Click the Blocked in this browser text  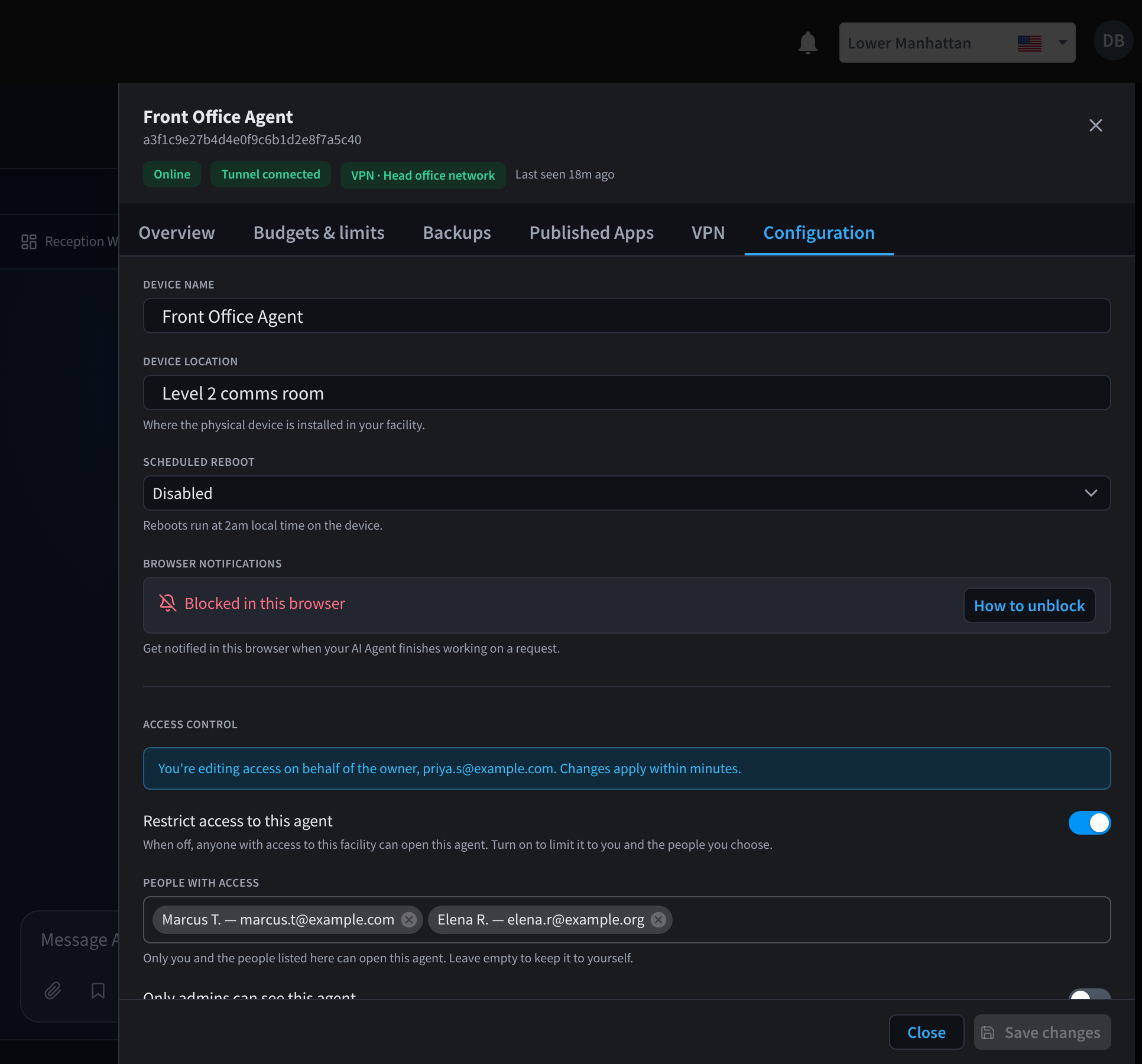coord(265,603)
